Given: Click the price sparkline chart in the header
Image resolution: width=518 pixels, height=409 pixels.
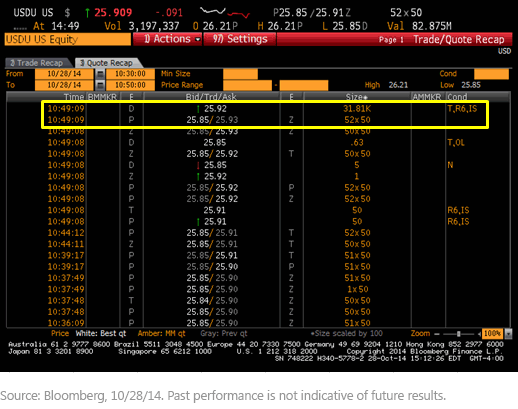Looking at the screenshot, I should (x=225, y=13).
